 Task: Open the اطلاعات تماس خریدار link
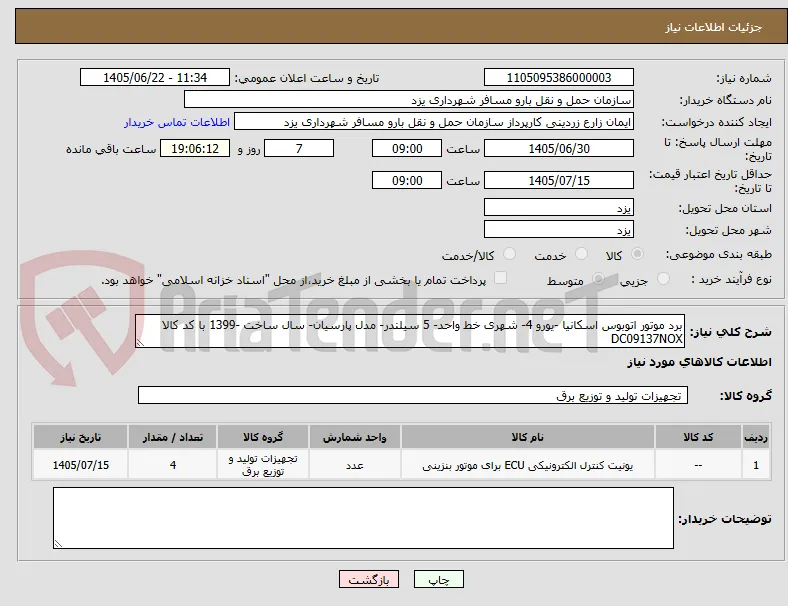[177, 122]
